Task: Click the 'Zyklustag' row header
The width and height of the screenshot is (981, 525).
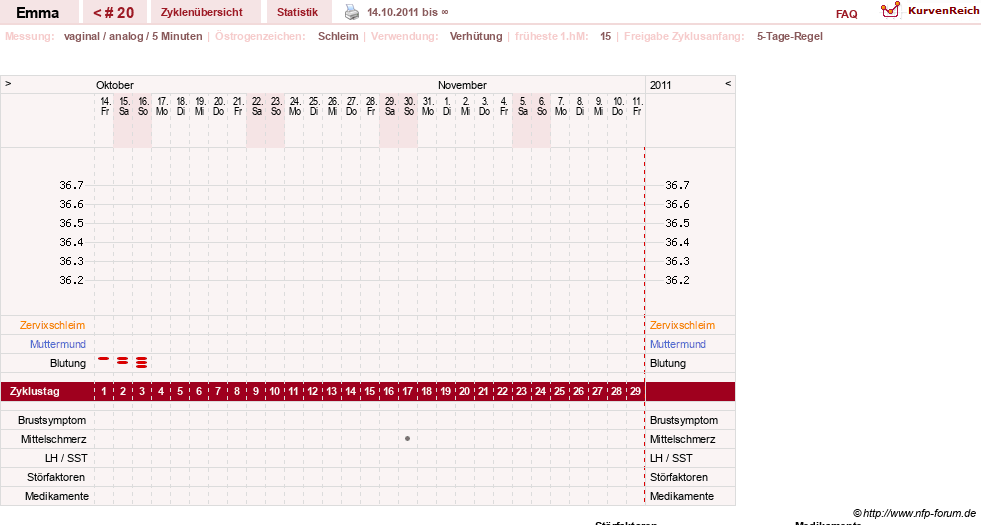Action: point(35,392)
